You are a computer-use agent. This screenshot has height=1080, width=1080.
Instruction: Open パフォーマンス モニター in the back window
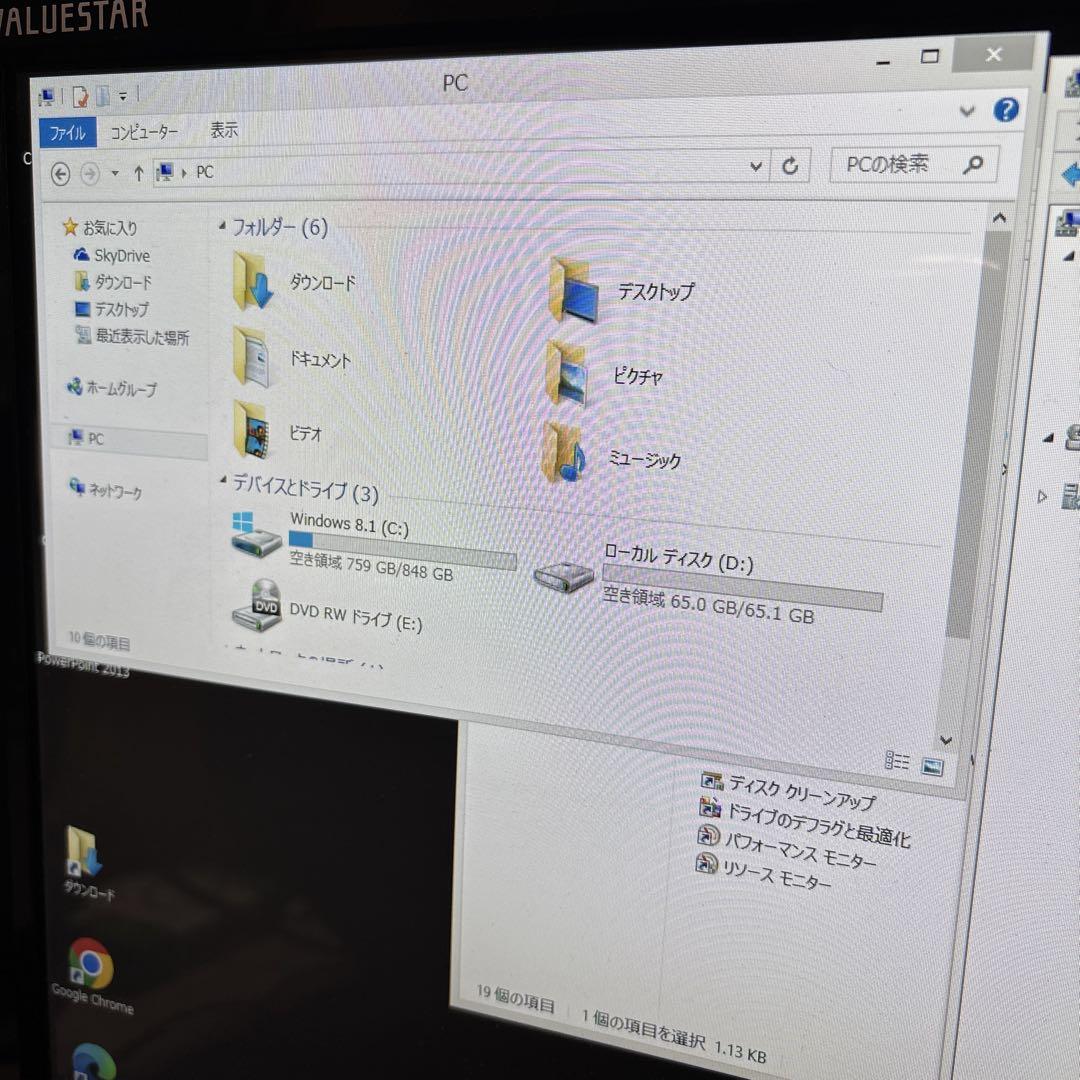pos(800,848)
